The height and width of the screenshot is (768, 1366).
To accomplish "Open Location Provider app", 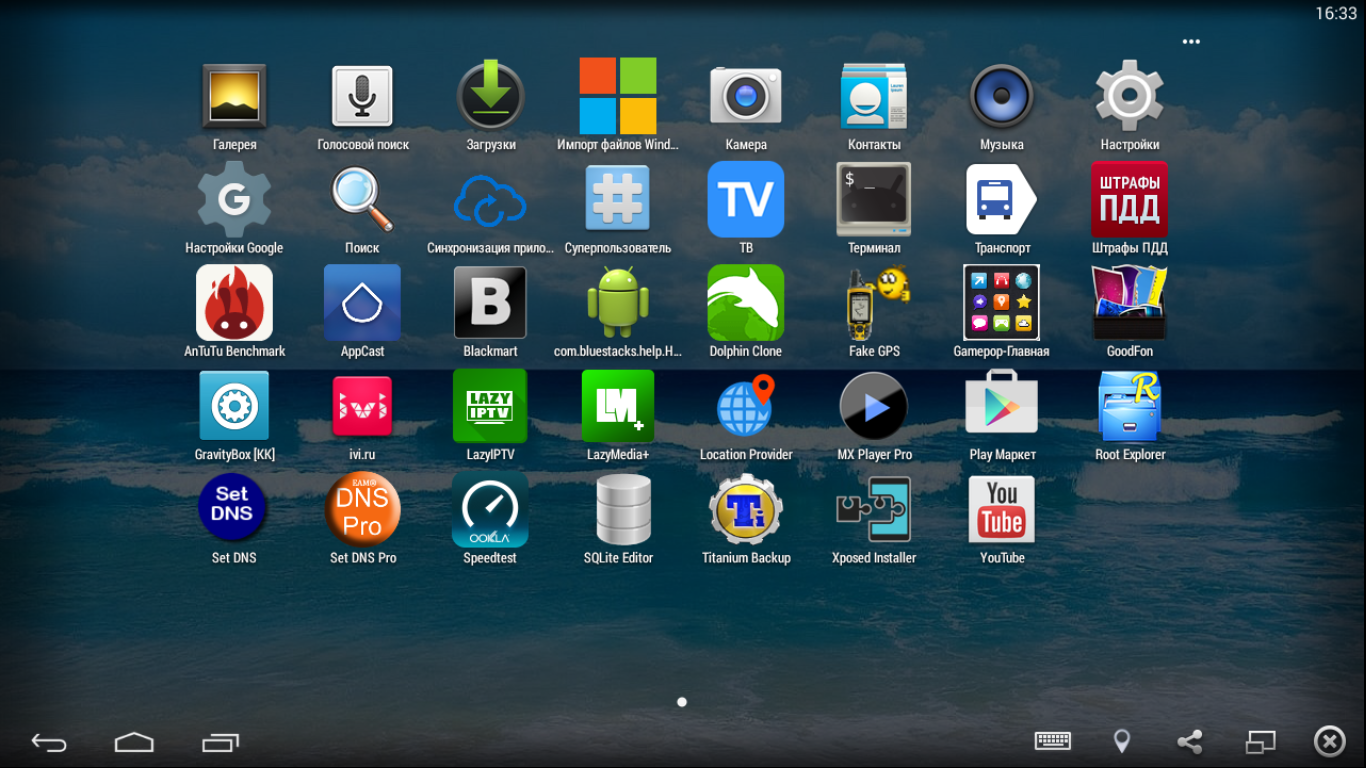I will 746,405.
